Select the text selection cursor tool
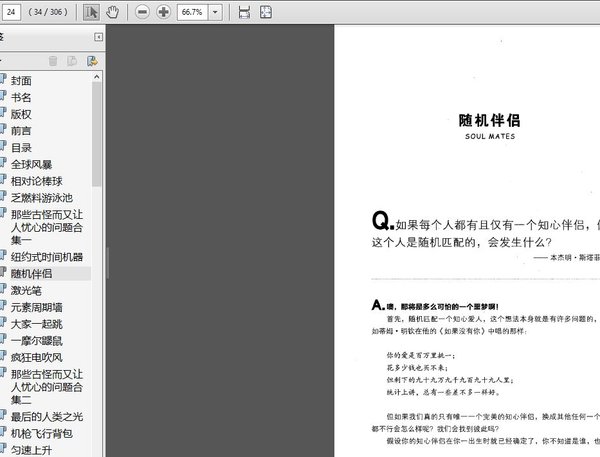Screen dimensions: 600x457 (91, 12)
